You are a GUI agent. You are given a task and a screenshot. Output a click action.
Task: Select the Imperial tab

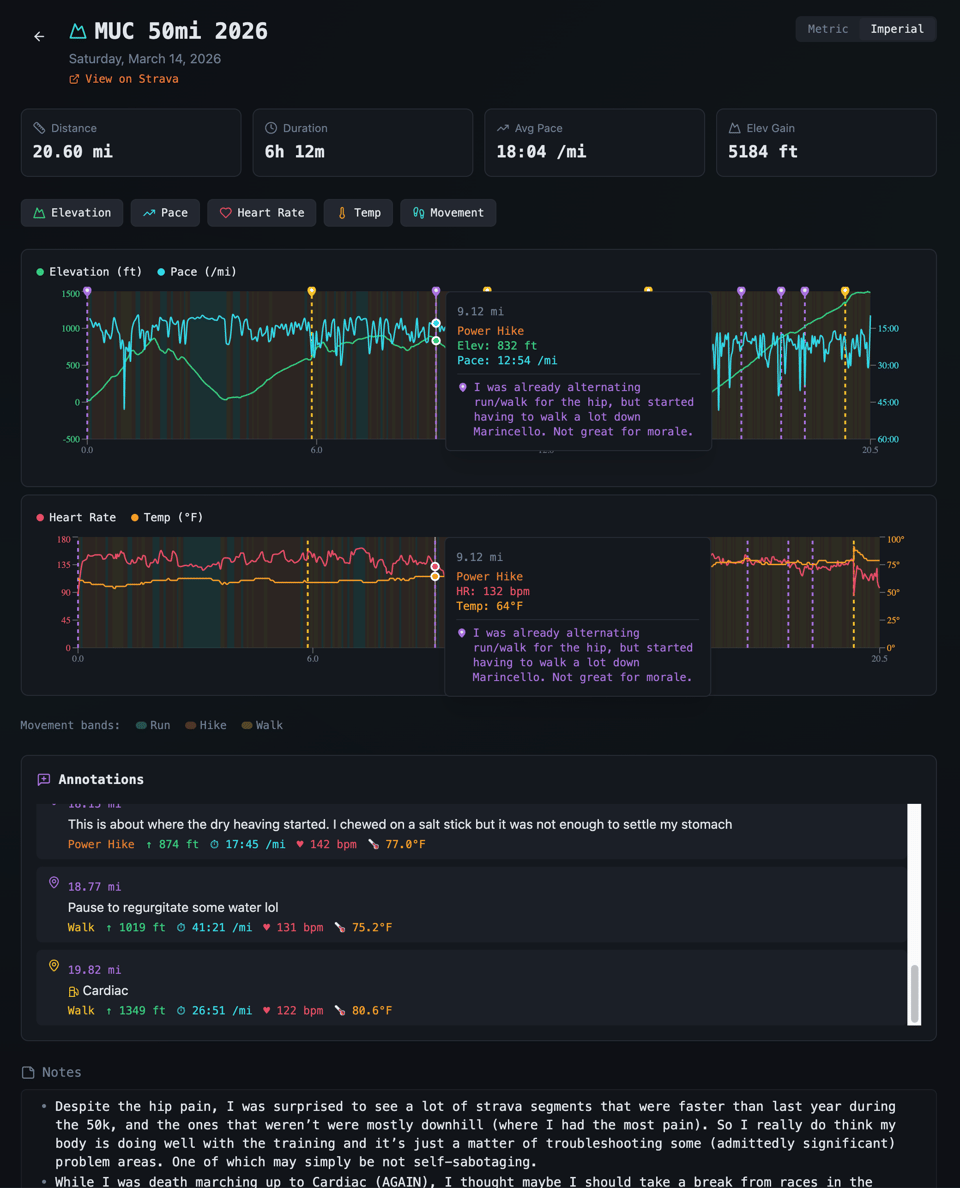pos(896,29)
